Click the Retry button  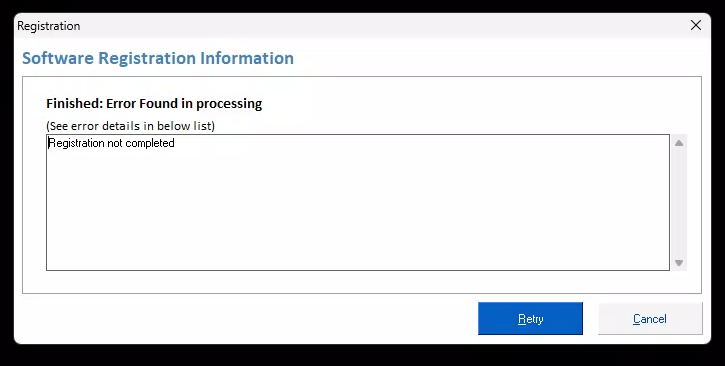[x=530, y=318]
